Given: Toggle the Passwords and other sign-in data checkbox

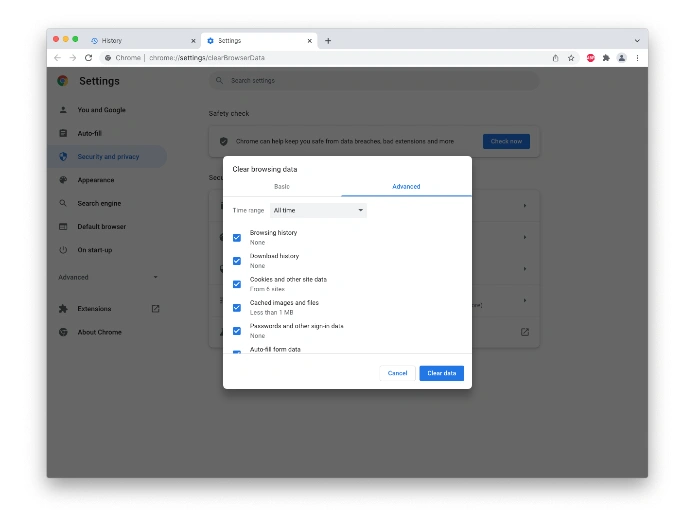Looking at the screenshot, I should coord(237,330).
